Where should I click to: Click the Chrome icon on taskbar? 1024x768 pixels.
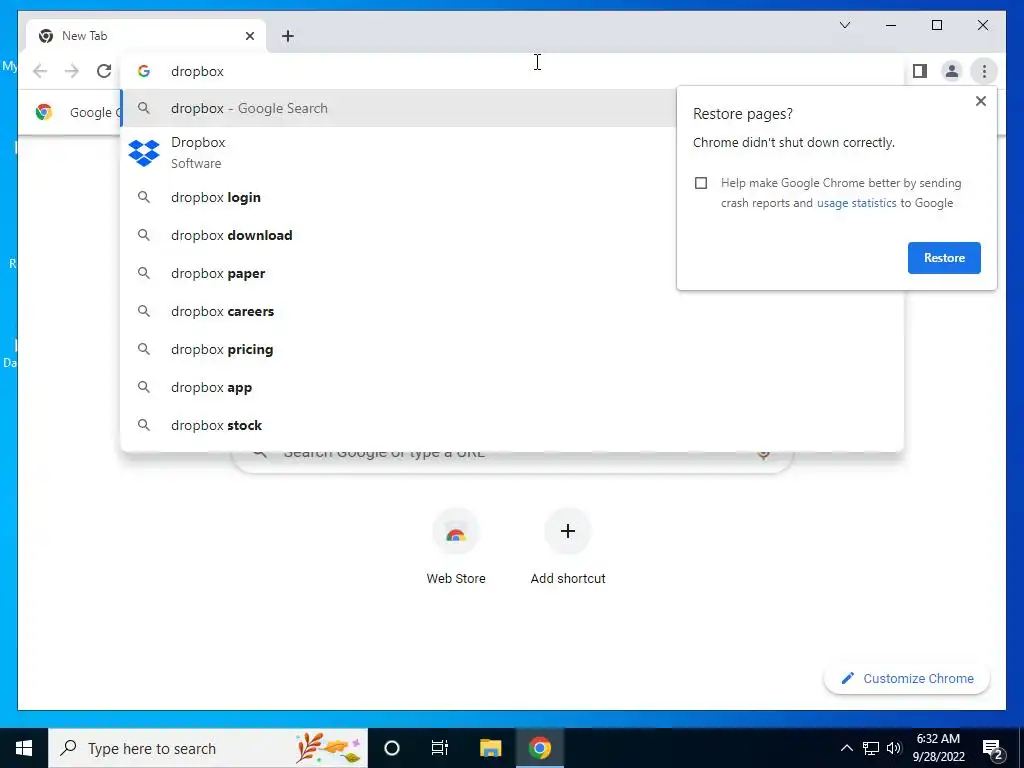[x=539, y=748]
